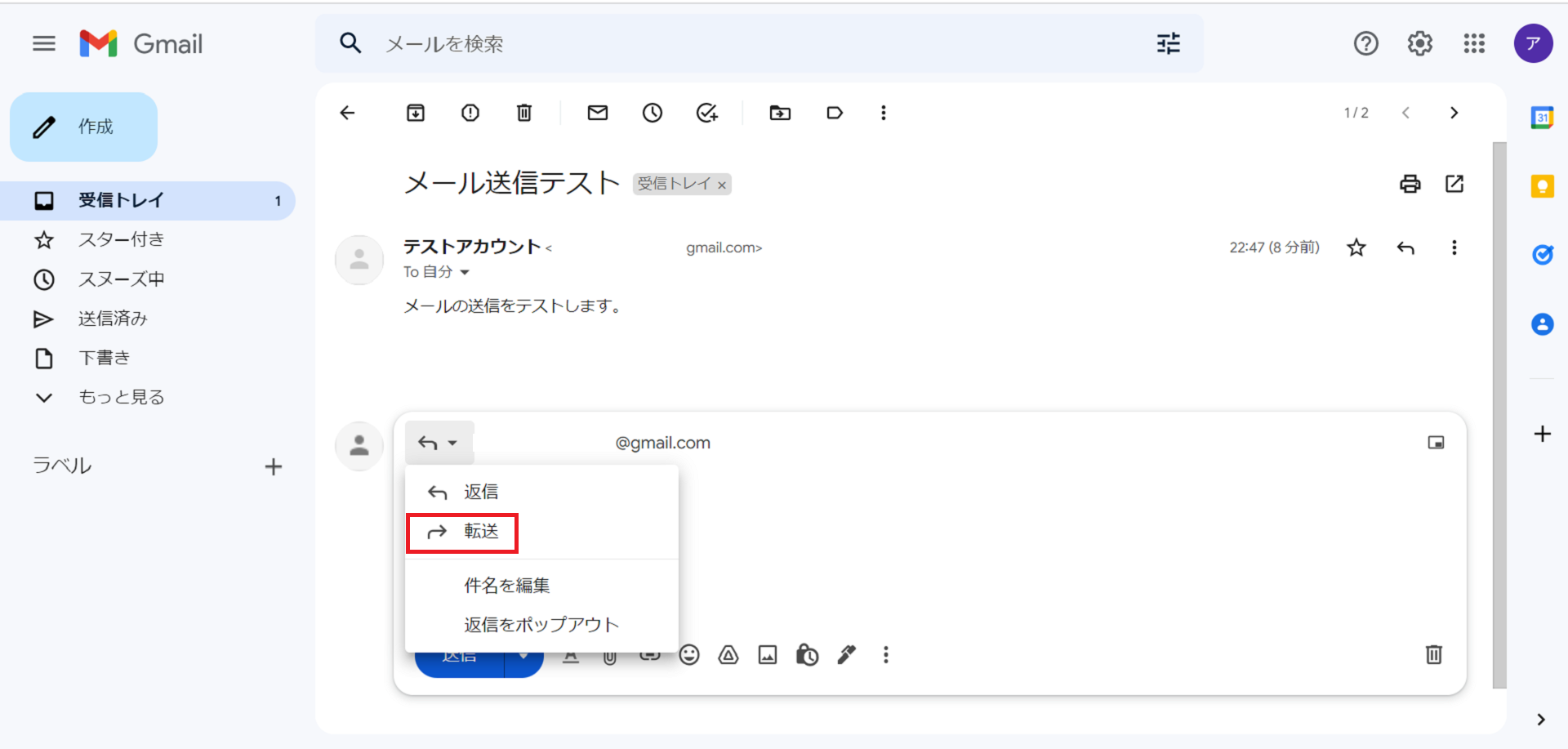Insert an emoji in the reply
1568x749 pixels.
(x=689, y=655)
